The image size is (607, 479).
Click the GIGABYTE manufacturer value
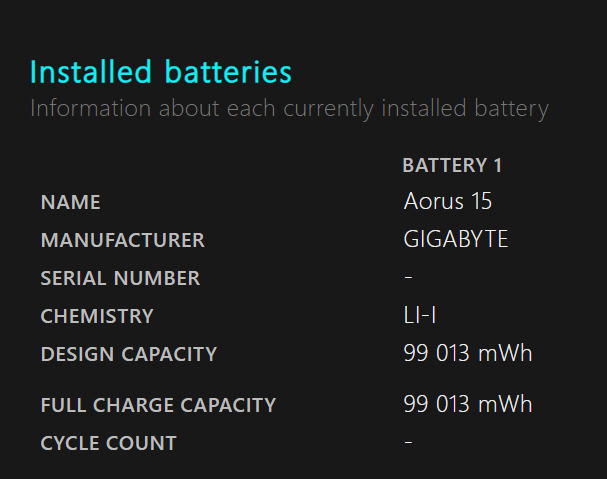[x=456, y=239]
